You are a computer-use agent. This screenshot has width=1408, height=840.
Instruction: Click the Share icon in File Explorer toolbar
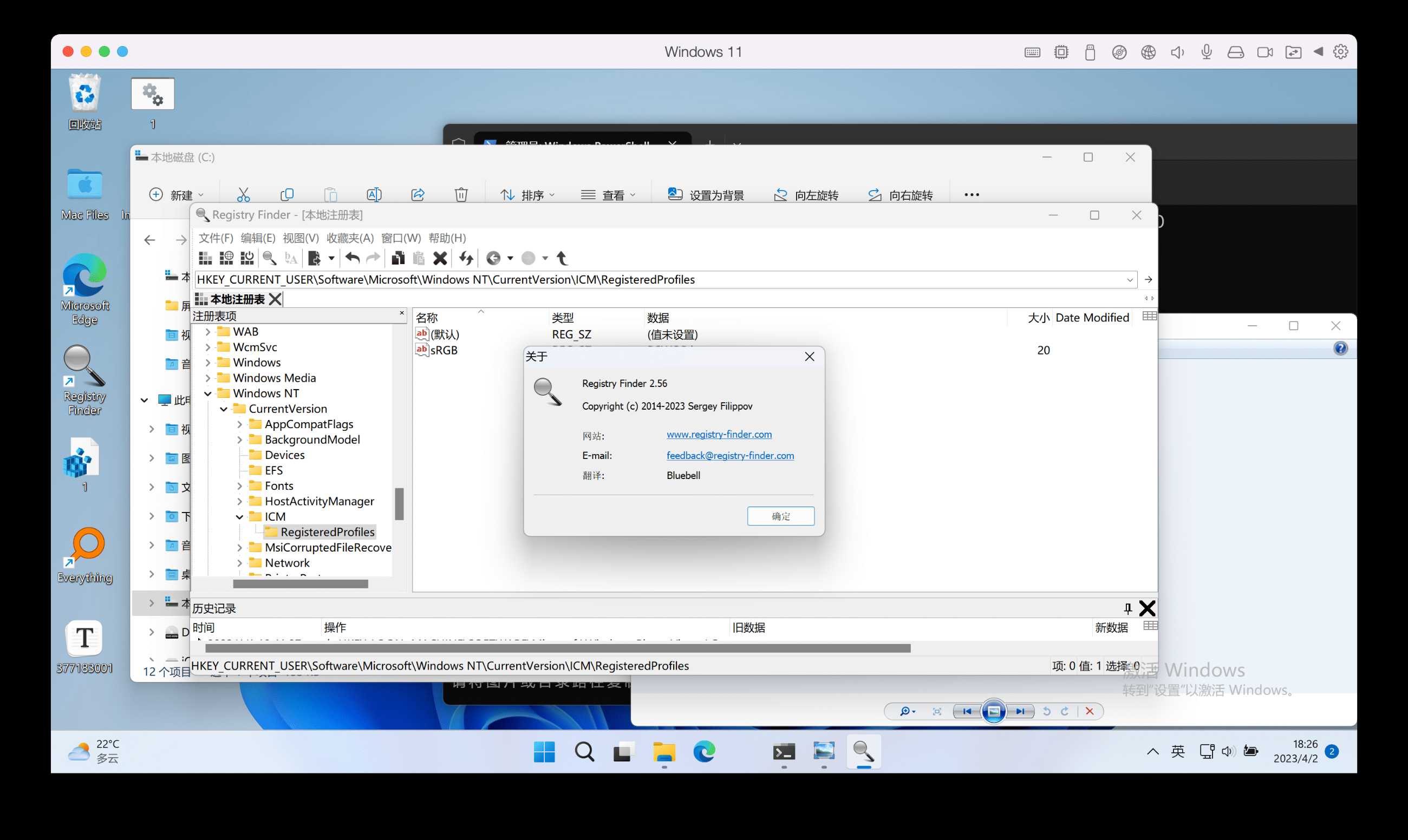click(418, 195)
